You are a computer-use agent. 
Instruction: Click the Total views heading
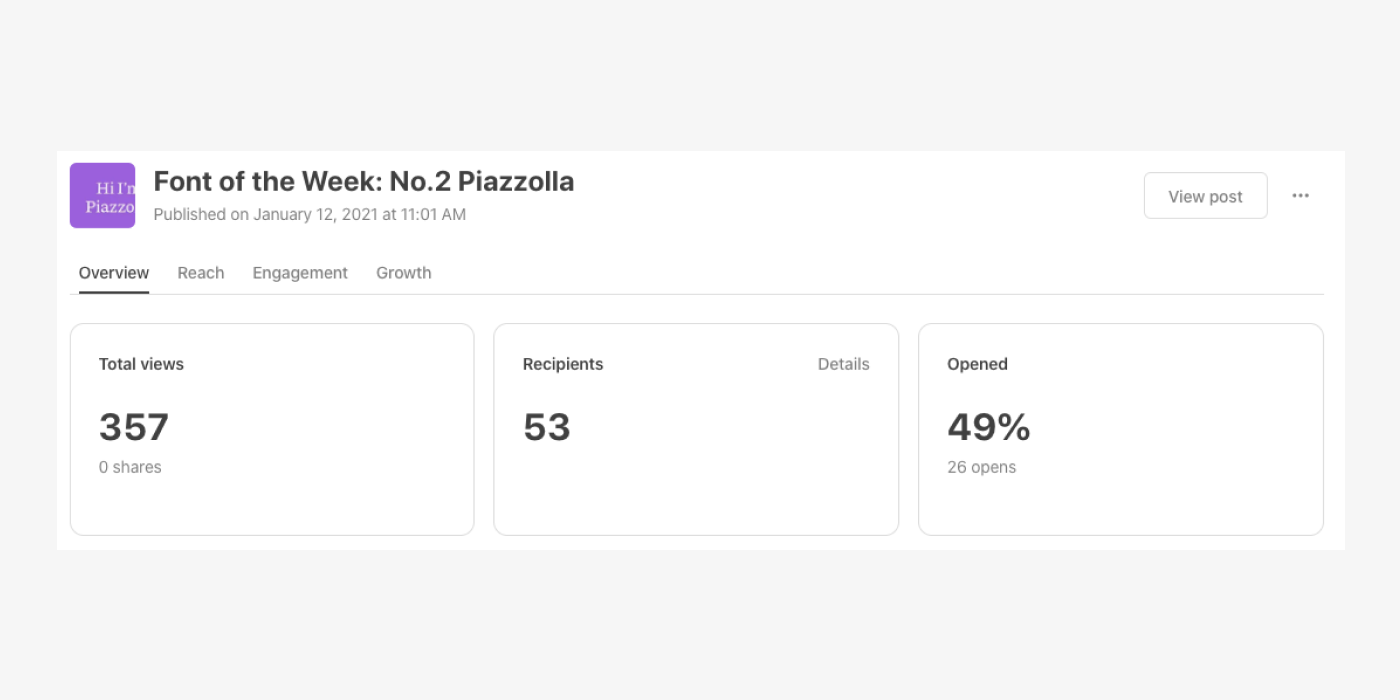point(141,364)
